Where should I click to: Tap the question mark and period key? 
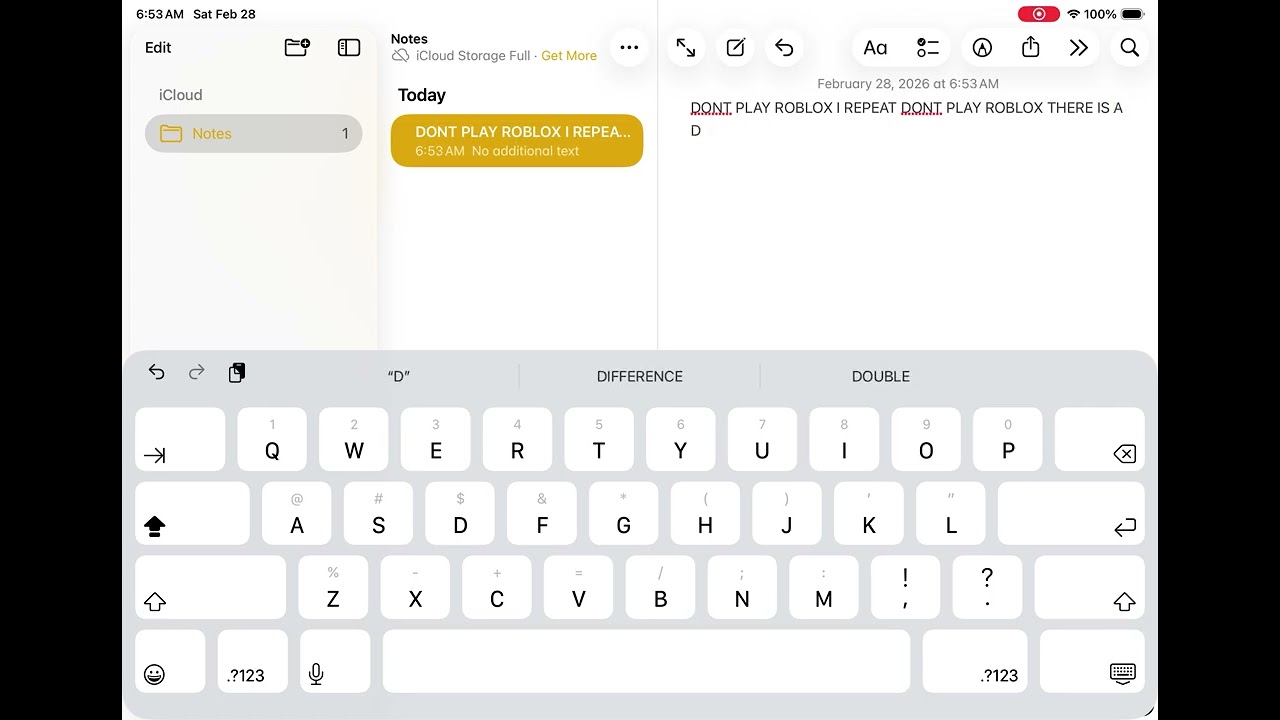coord(987,587)
